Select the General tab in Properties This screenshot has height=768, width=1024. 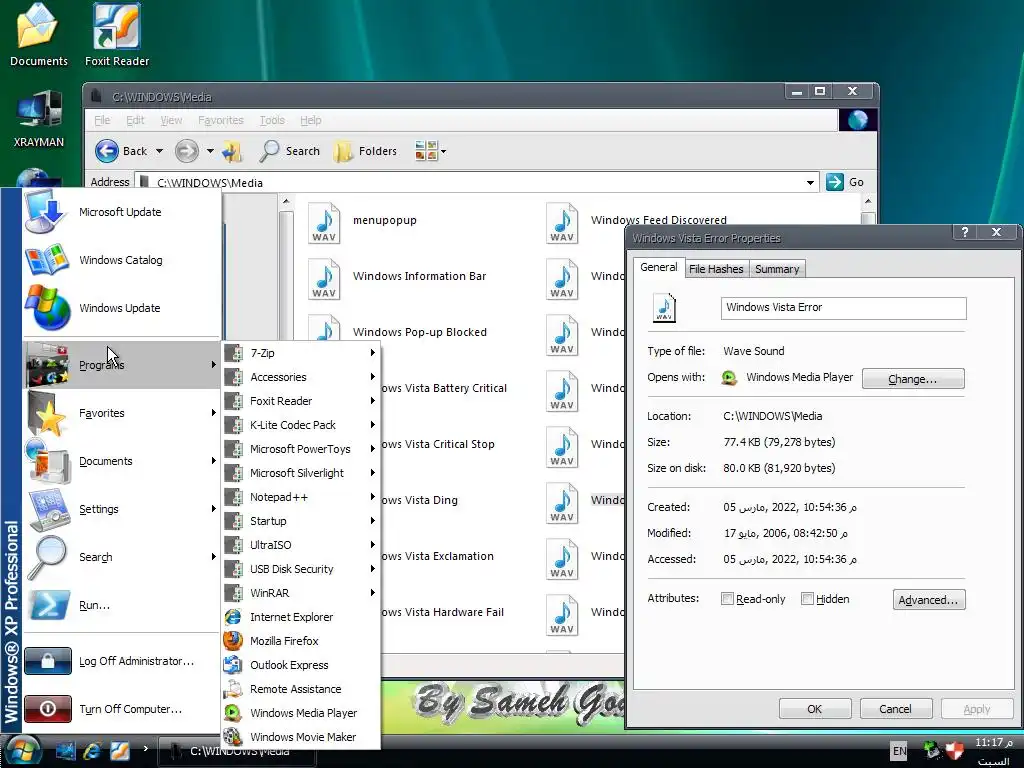[x=658, y=267]
